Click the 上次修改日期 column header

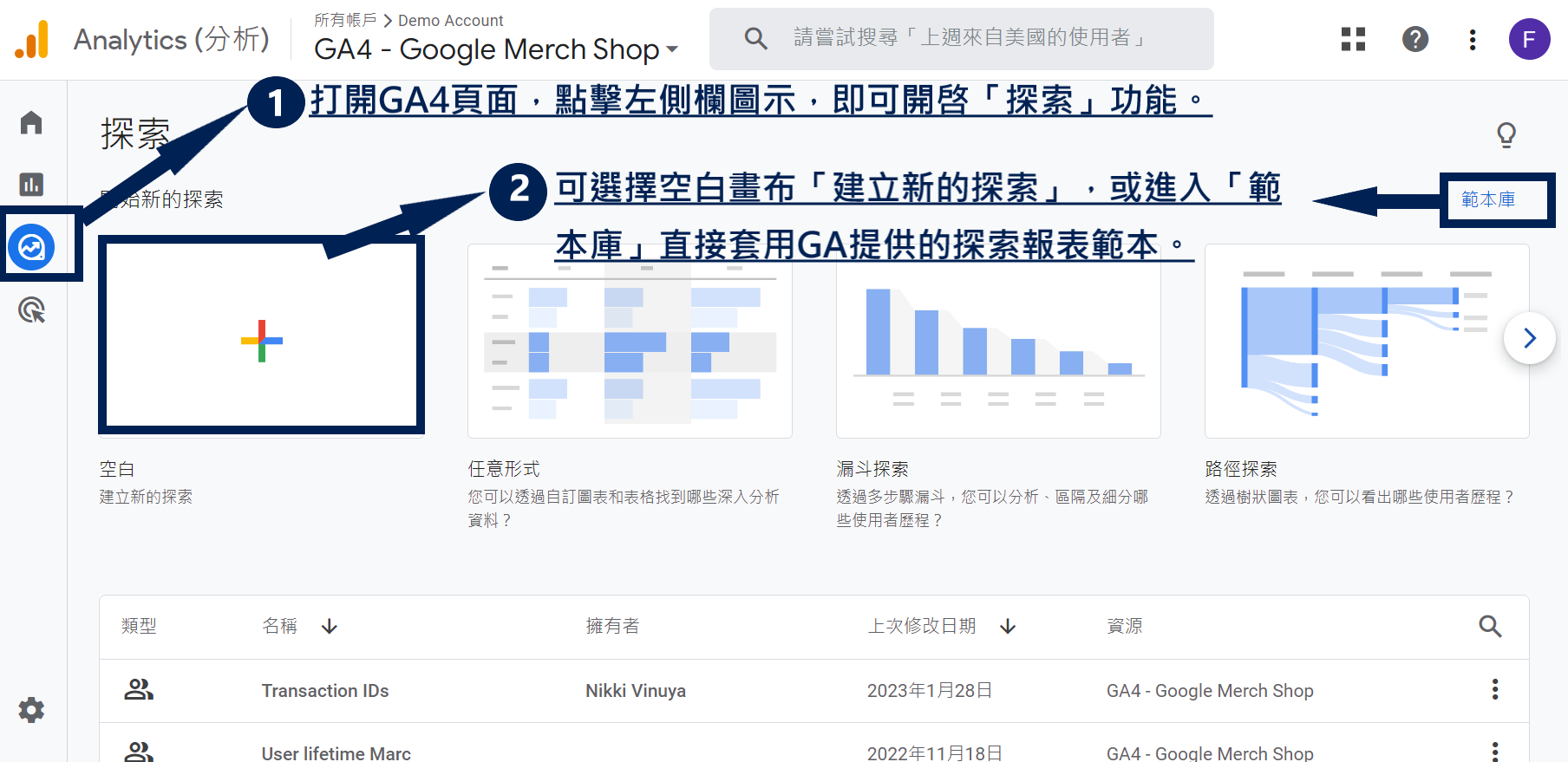click(x=922, y=626)
